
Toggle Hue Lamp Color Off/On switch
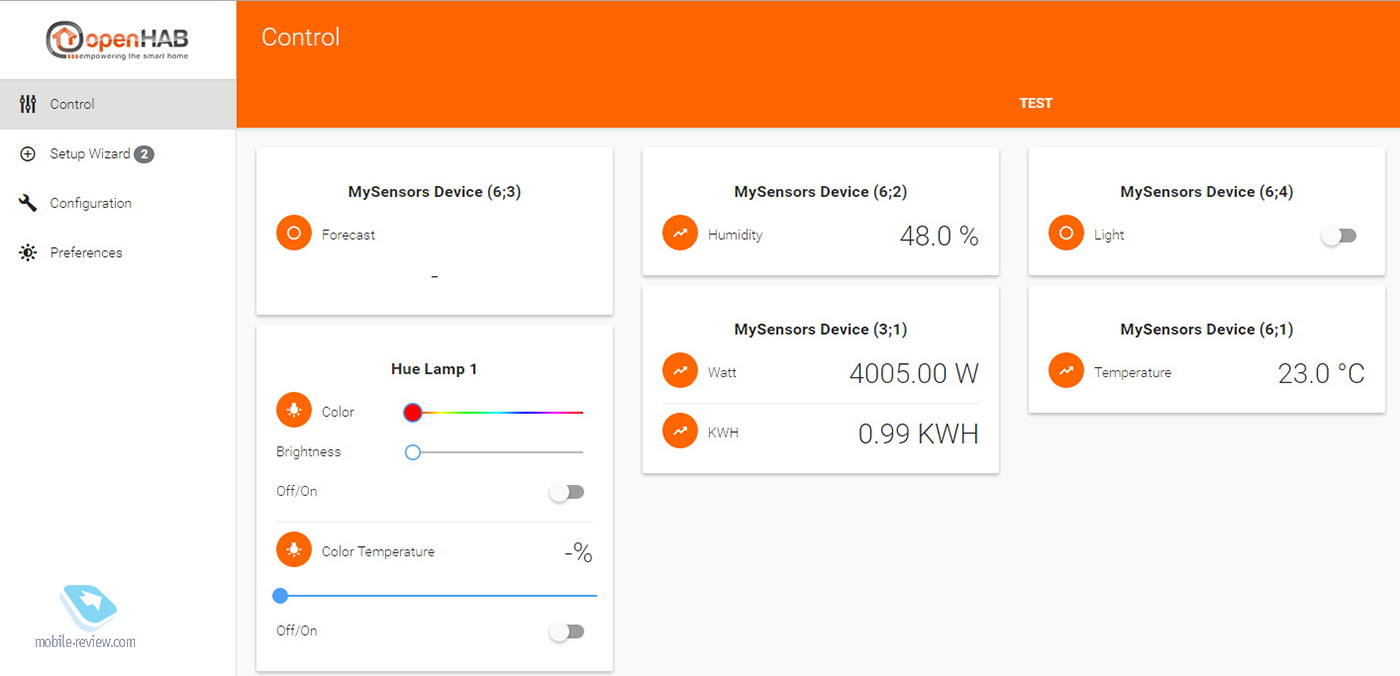(x=567, y=492)
